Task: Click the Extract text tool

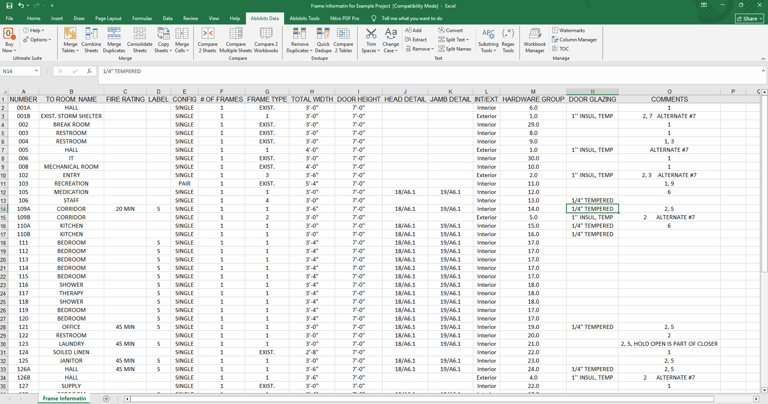Action: (416, 40)
